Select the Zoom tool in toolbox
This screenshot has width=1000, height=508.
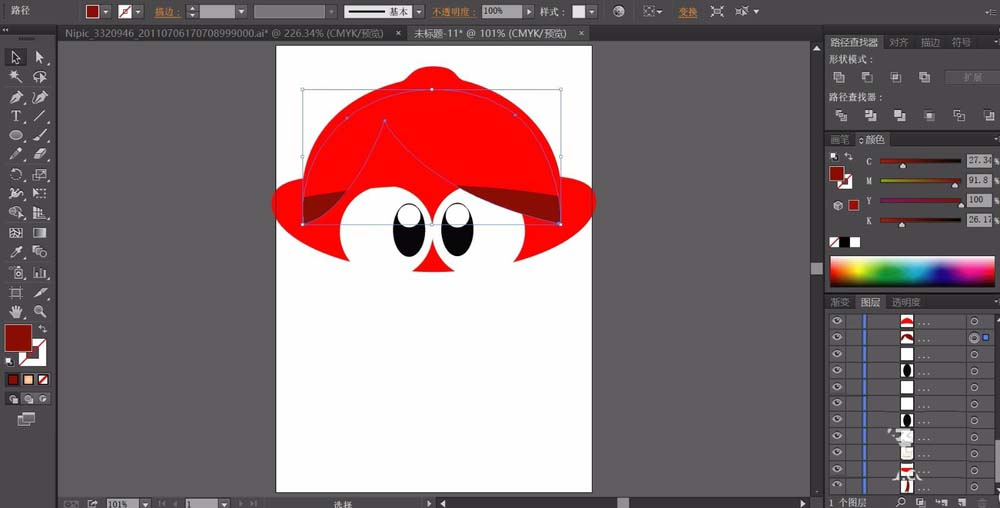point(40,311)
